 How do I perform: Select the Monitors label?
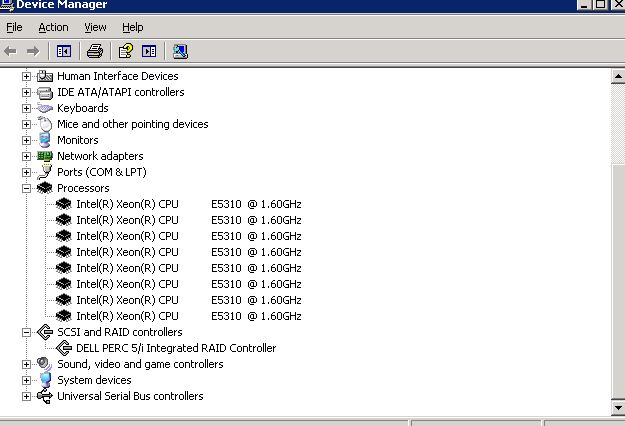(x=78, y=140)
